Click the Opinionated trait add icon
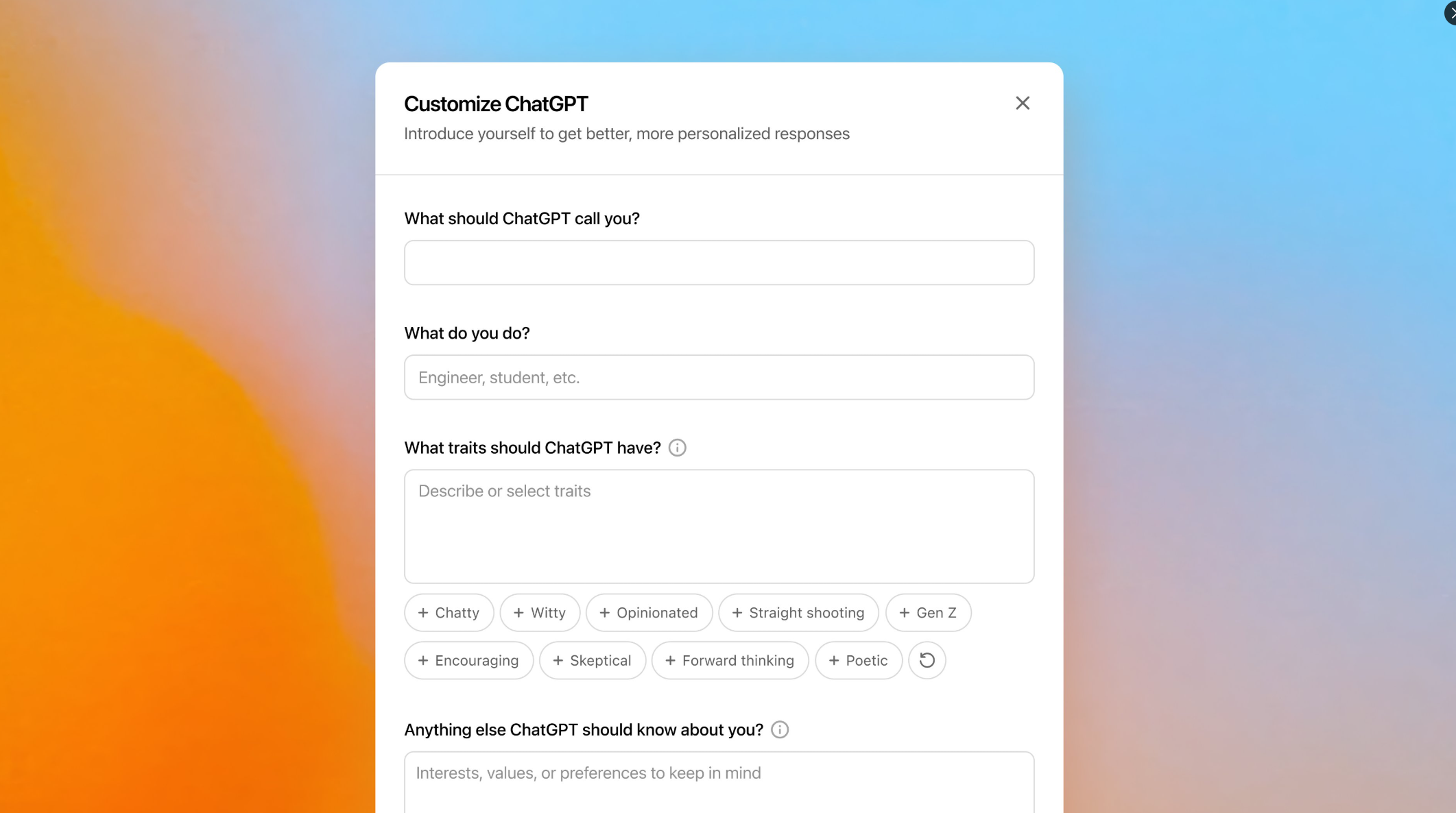 point(603,612)
